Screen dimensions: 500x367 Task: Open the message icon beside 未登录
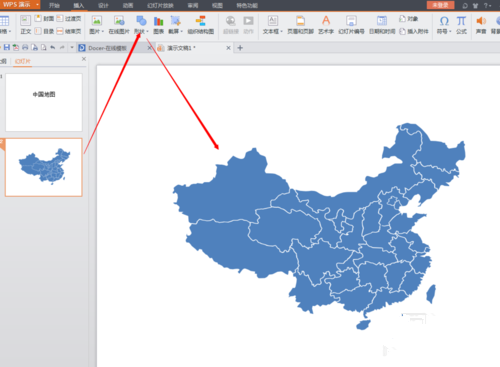point(465,5)
